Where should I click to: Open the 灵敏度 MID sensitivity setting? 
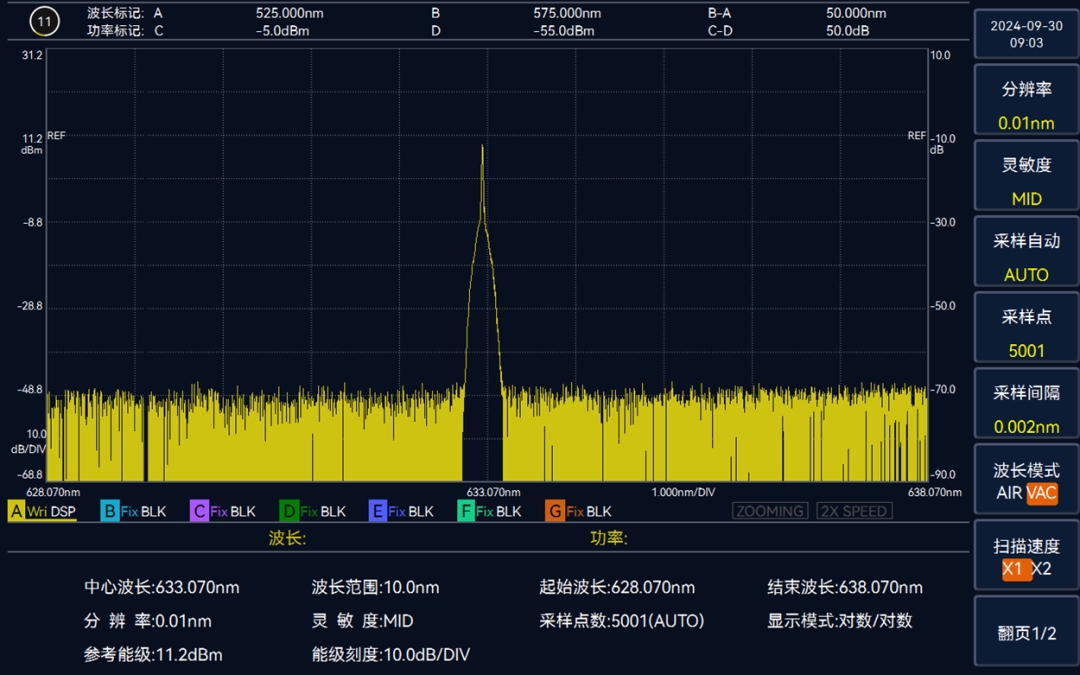pos(1026,177)
